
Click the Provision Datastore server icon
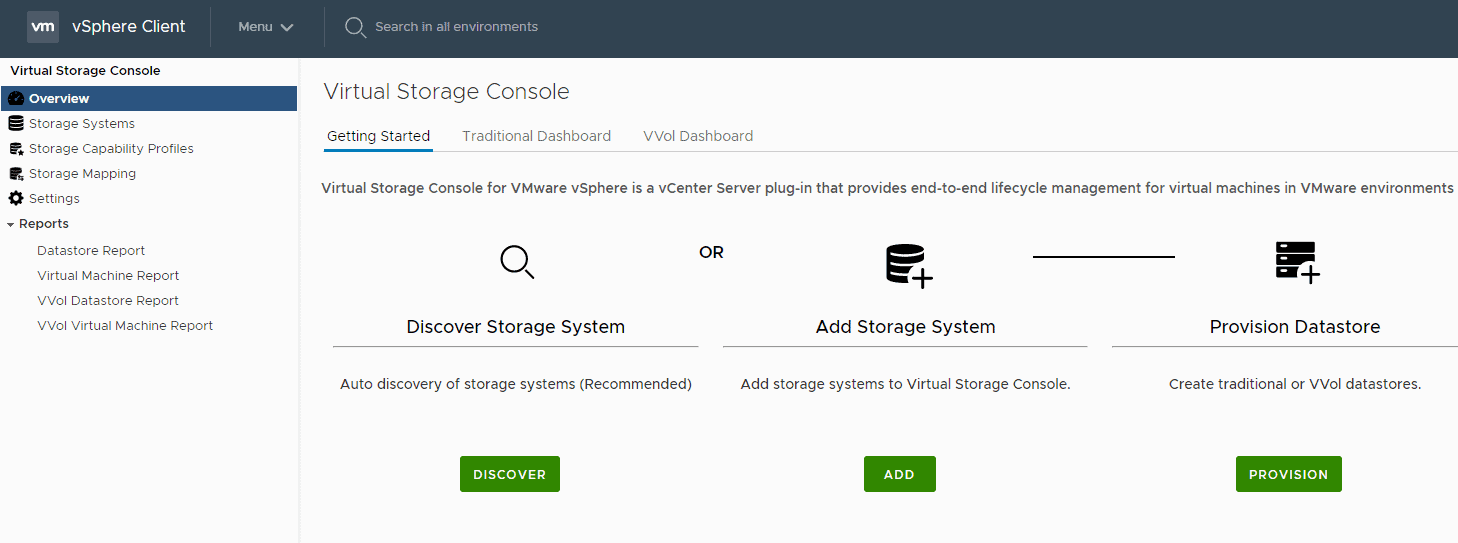(x=1297, y=262)
